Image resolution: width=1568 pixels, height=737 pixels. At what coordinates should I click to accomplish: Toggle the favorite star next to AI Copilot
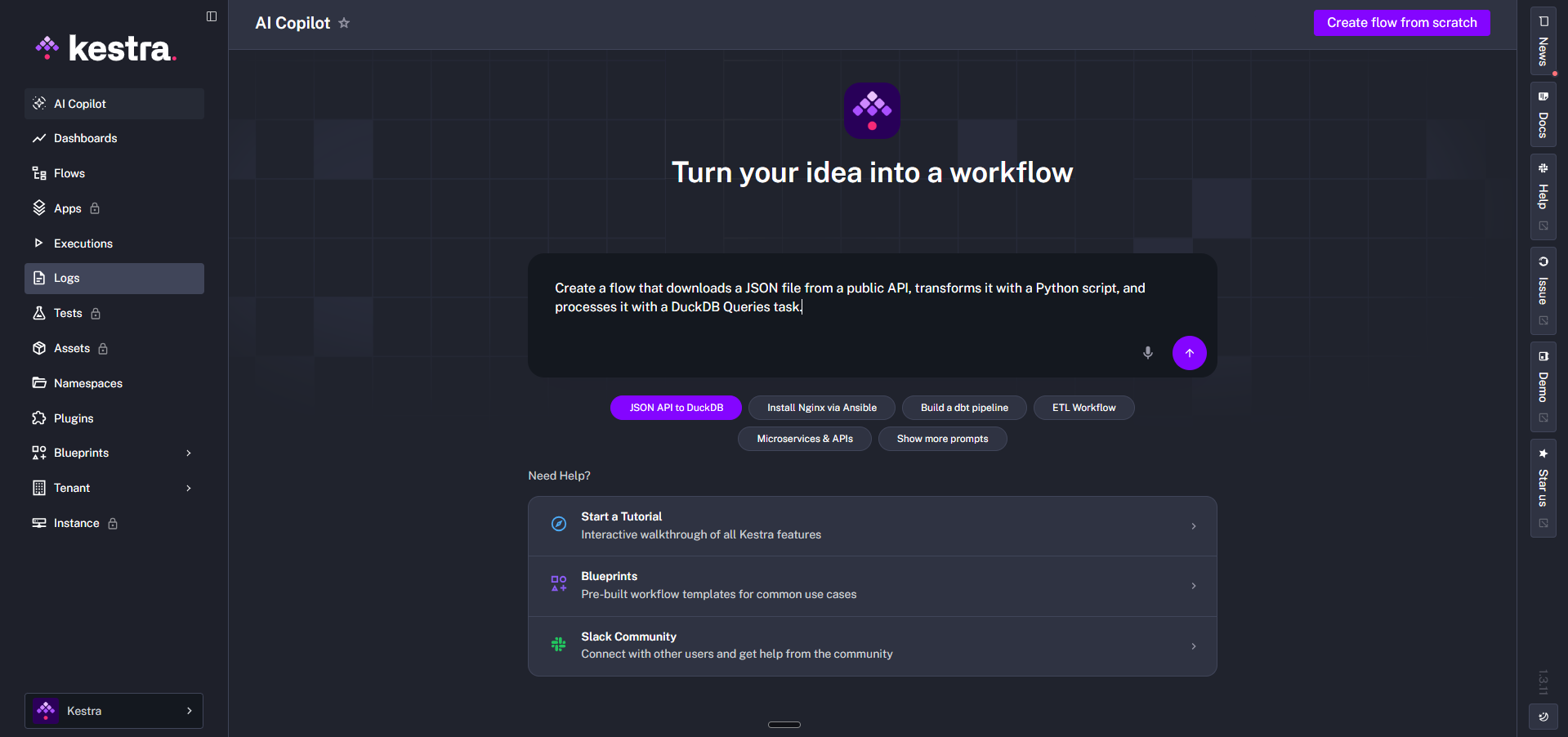tap(344, 23)
